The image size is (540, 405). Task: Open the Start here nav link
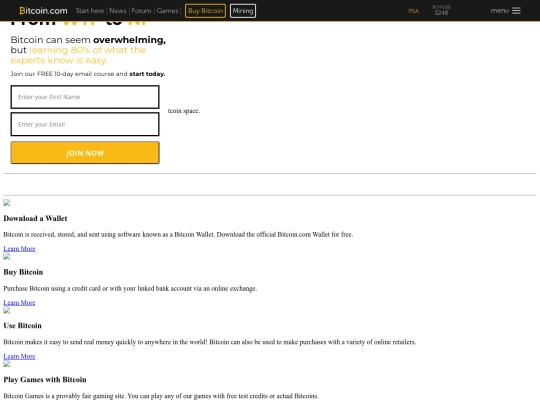point(90,11)
